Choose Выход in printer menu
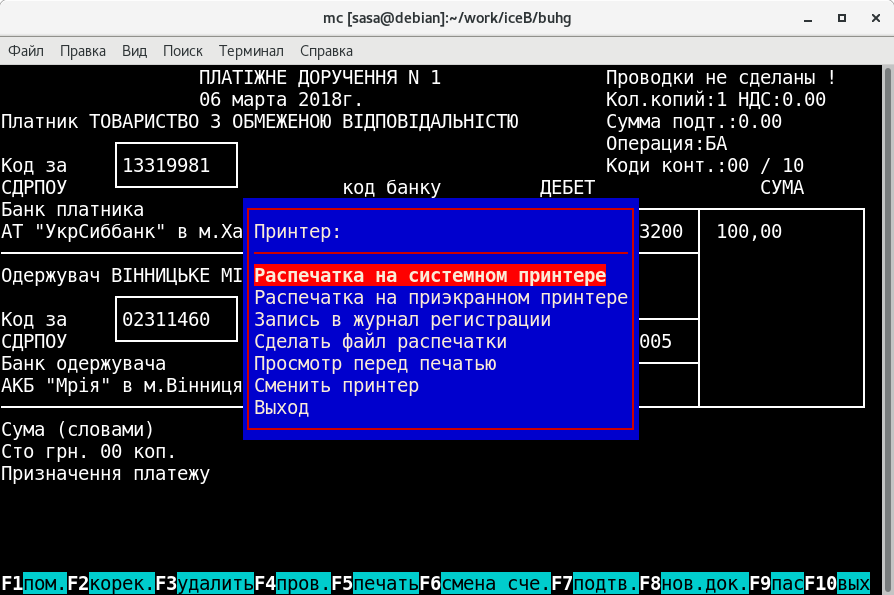This screenshot has width=894, height=595. coord(282,407)
